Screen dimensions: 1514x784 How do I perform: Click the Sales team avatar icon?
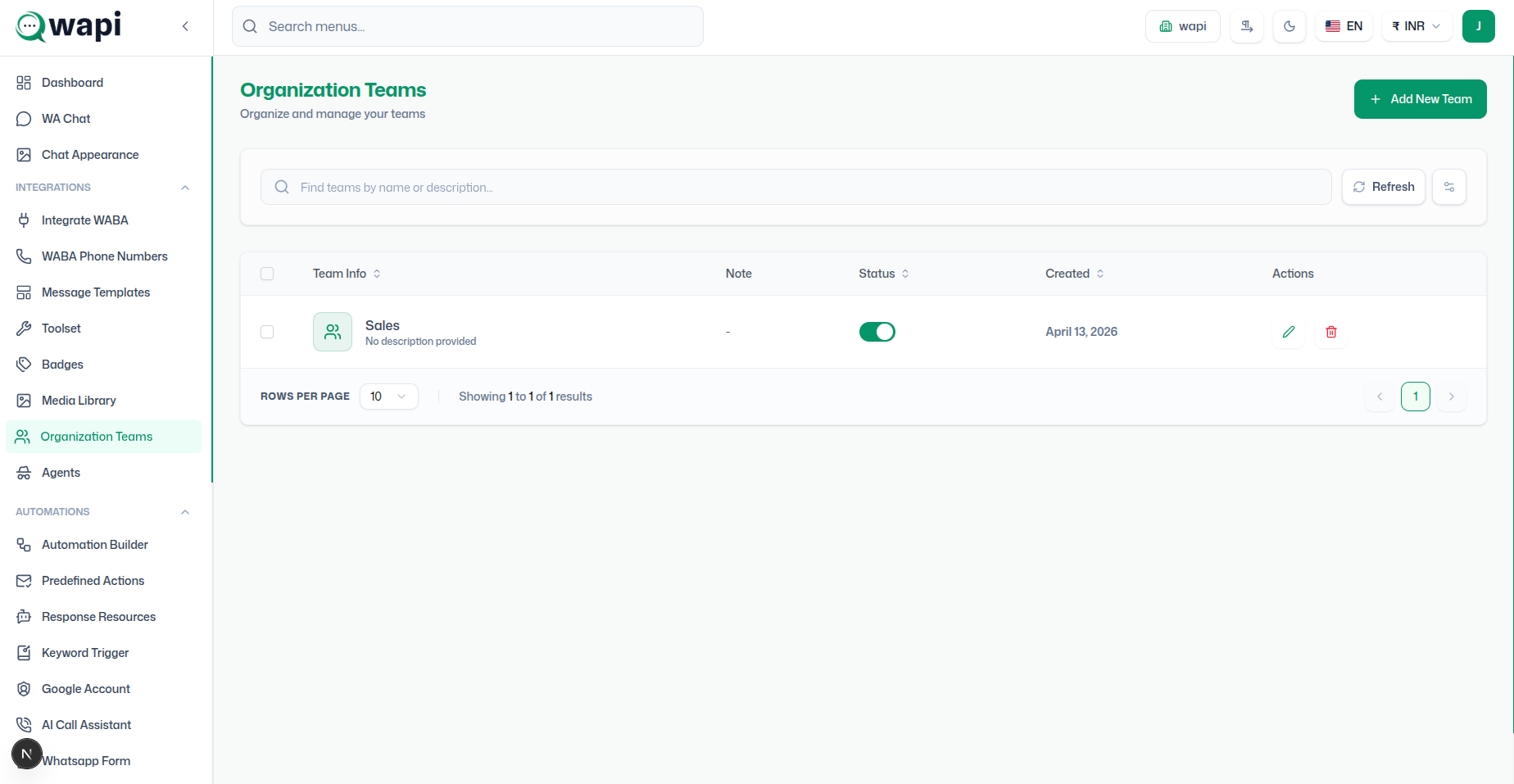(x=333, y=332)
